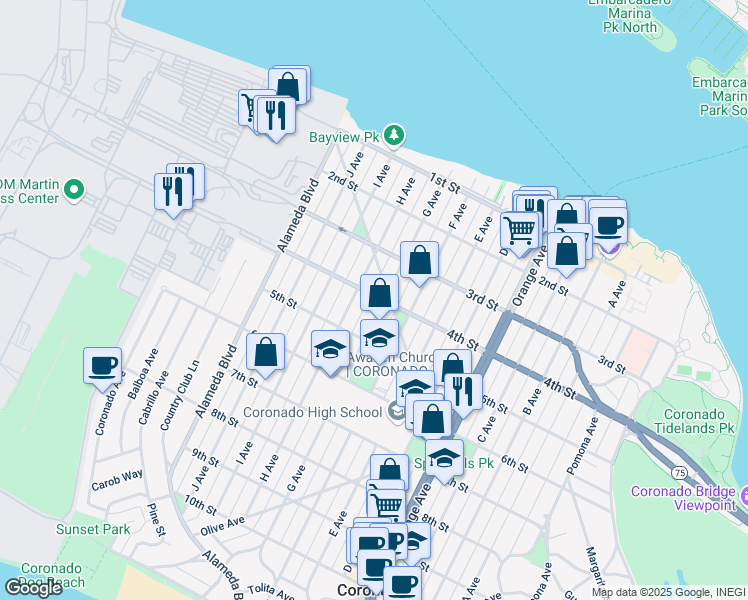Select the bottommost coffee cup marker
Image resolution: width=748 pixels, height=600 pixels.
point(403,583)
